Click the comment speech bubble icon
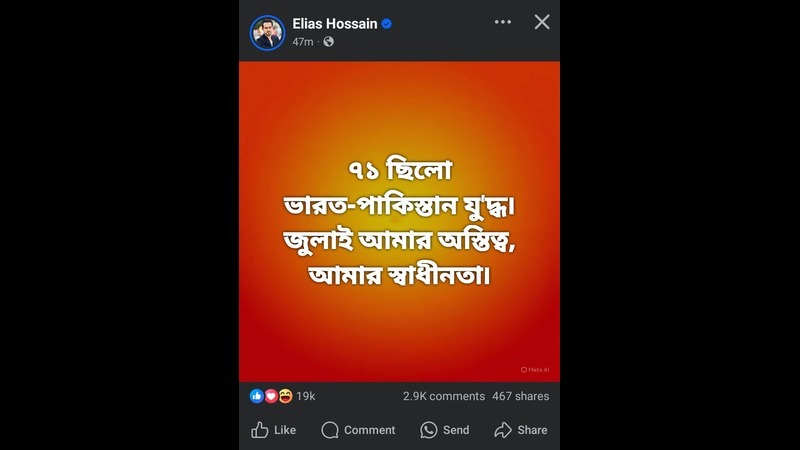Image resolution: width=800 pixels, height=450 pixels. click(330, 430)
